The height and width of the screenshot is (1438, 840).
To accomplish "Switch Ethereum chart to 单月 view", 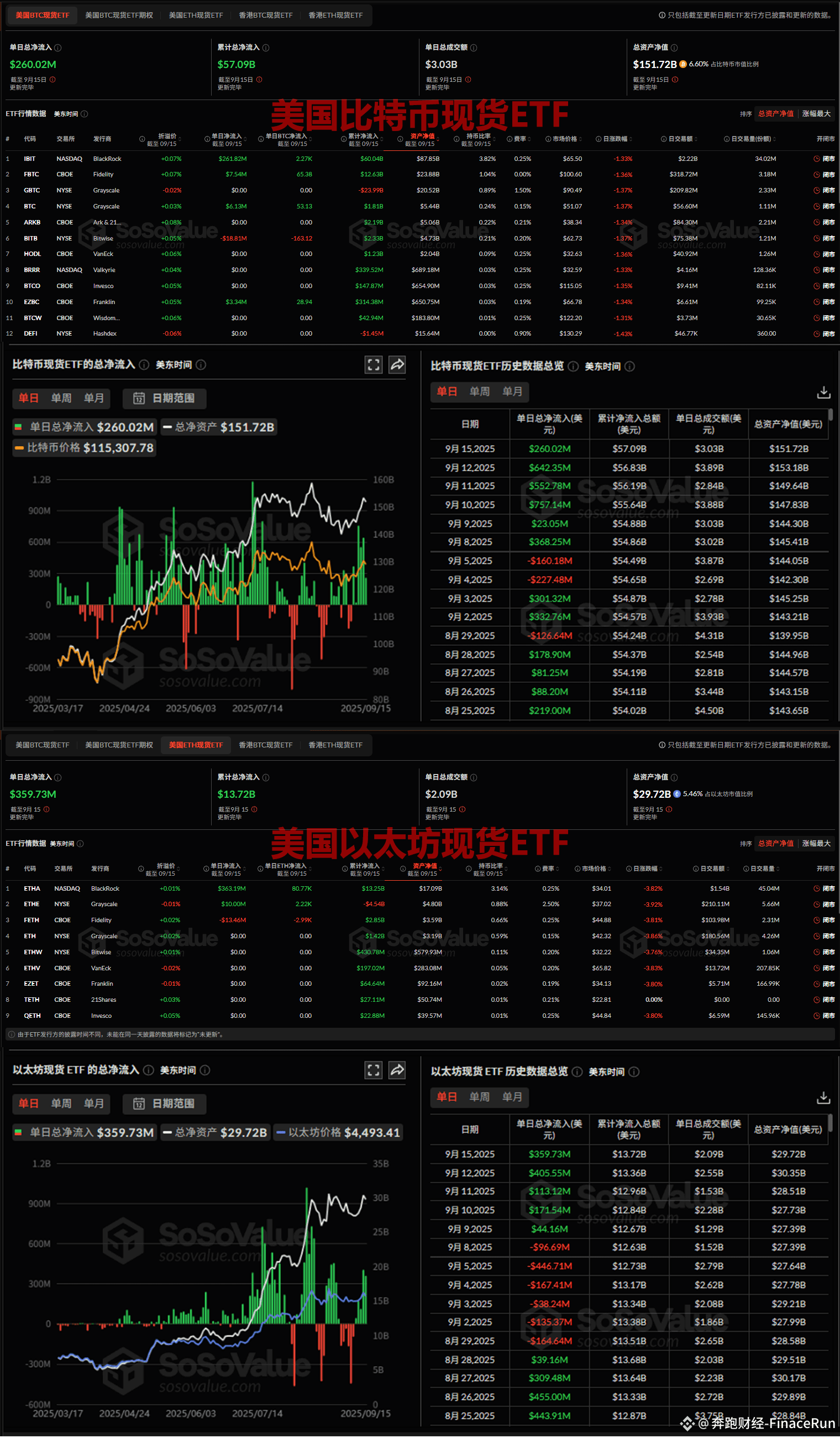I will [x=94, y=1104].
